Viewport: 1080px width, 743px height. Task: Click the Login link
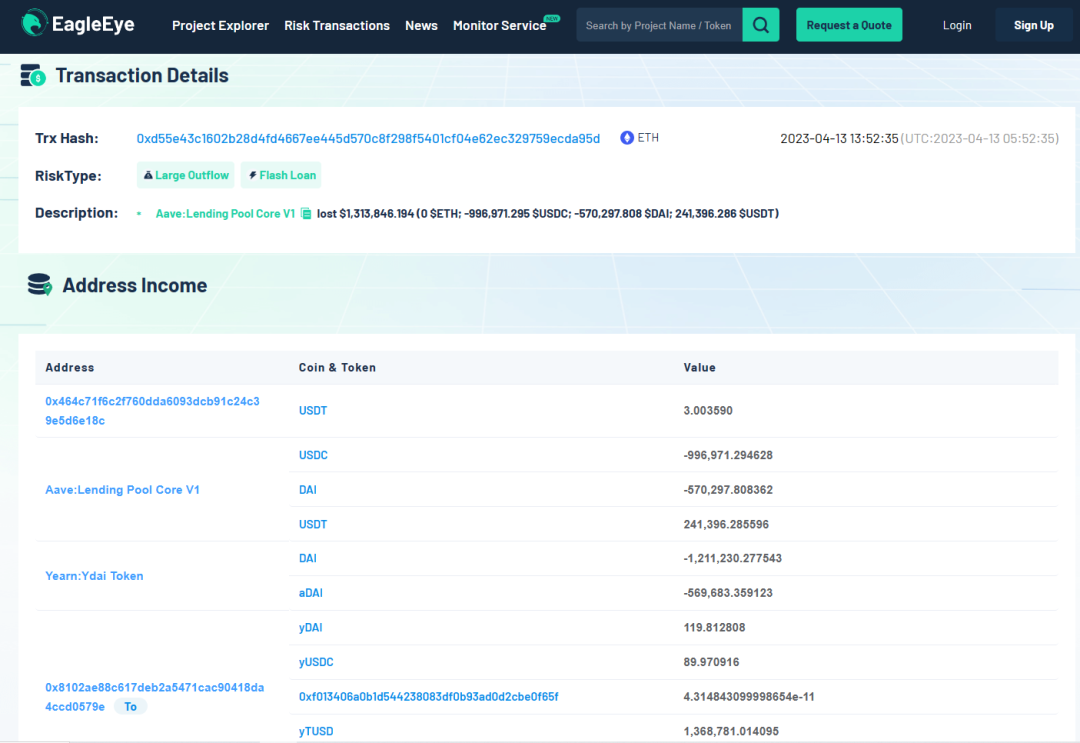click(957, 26)
